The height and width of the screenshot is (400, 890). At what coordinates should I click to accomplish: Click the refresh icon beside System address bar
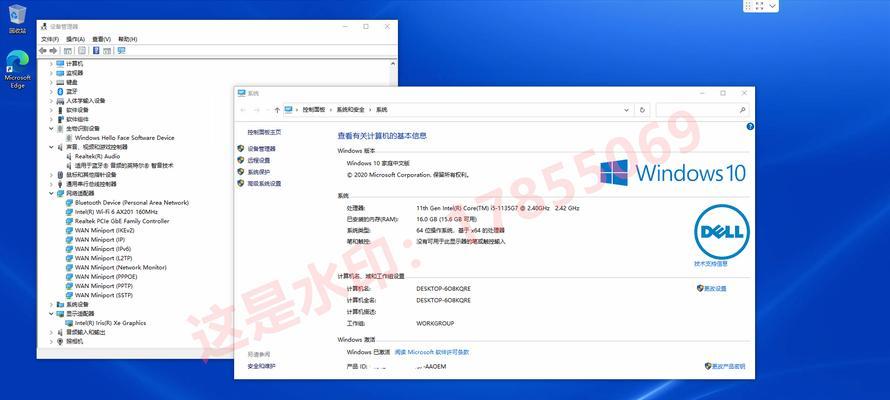(x=643, y=110)
